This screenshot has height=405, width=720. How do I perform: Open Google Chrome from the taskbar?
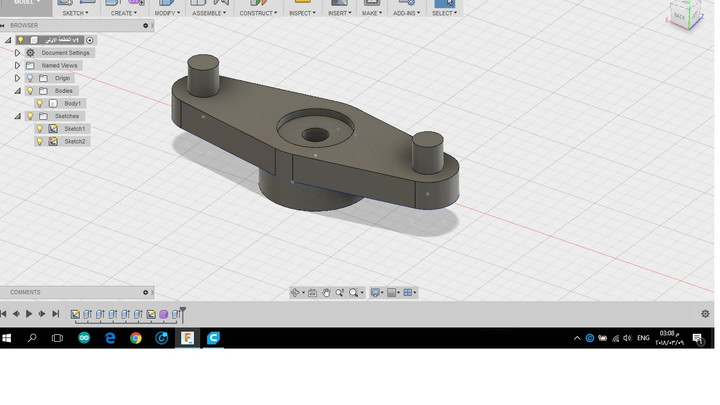[x=136, y=338]
